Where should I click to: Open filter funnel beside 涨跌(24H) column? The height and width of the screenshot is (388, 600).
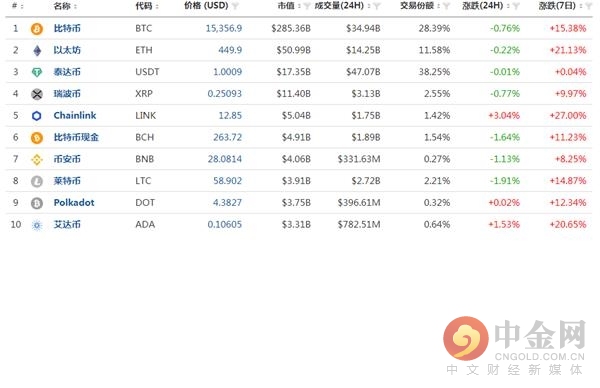[516, 6]
